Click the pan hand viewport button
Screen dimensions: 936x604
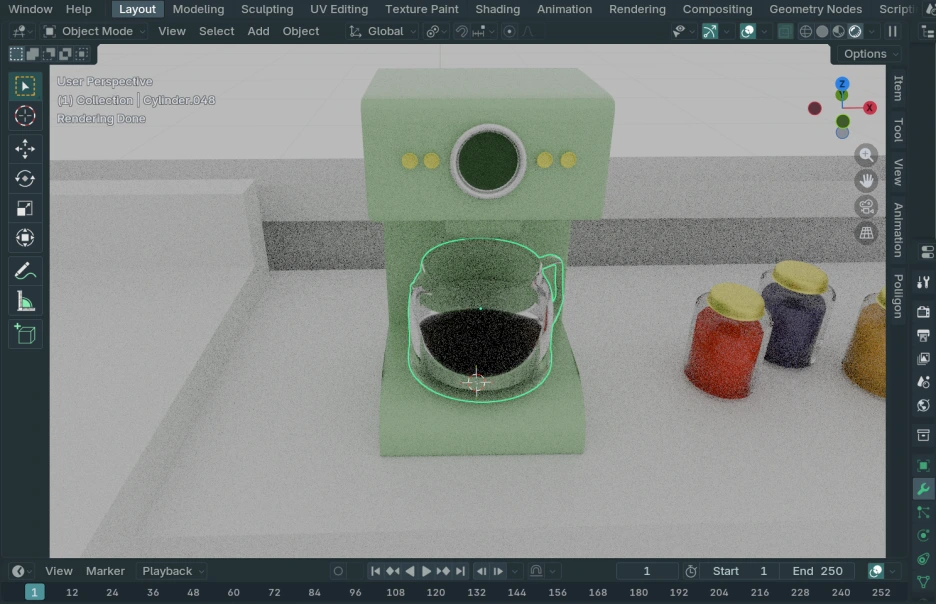(866, 181)
